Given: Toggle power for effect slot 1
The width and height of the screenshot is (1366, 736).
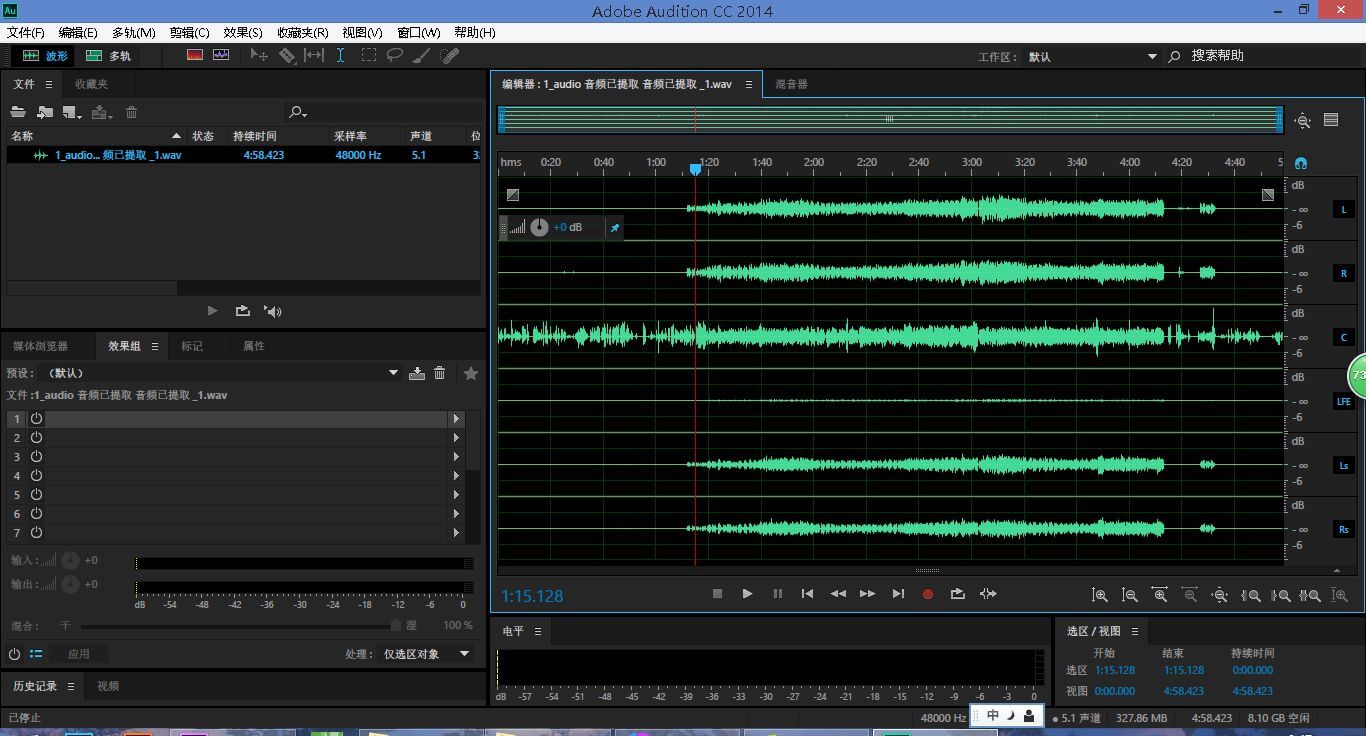Looking at the screenshot, I should coord(36,419).
